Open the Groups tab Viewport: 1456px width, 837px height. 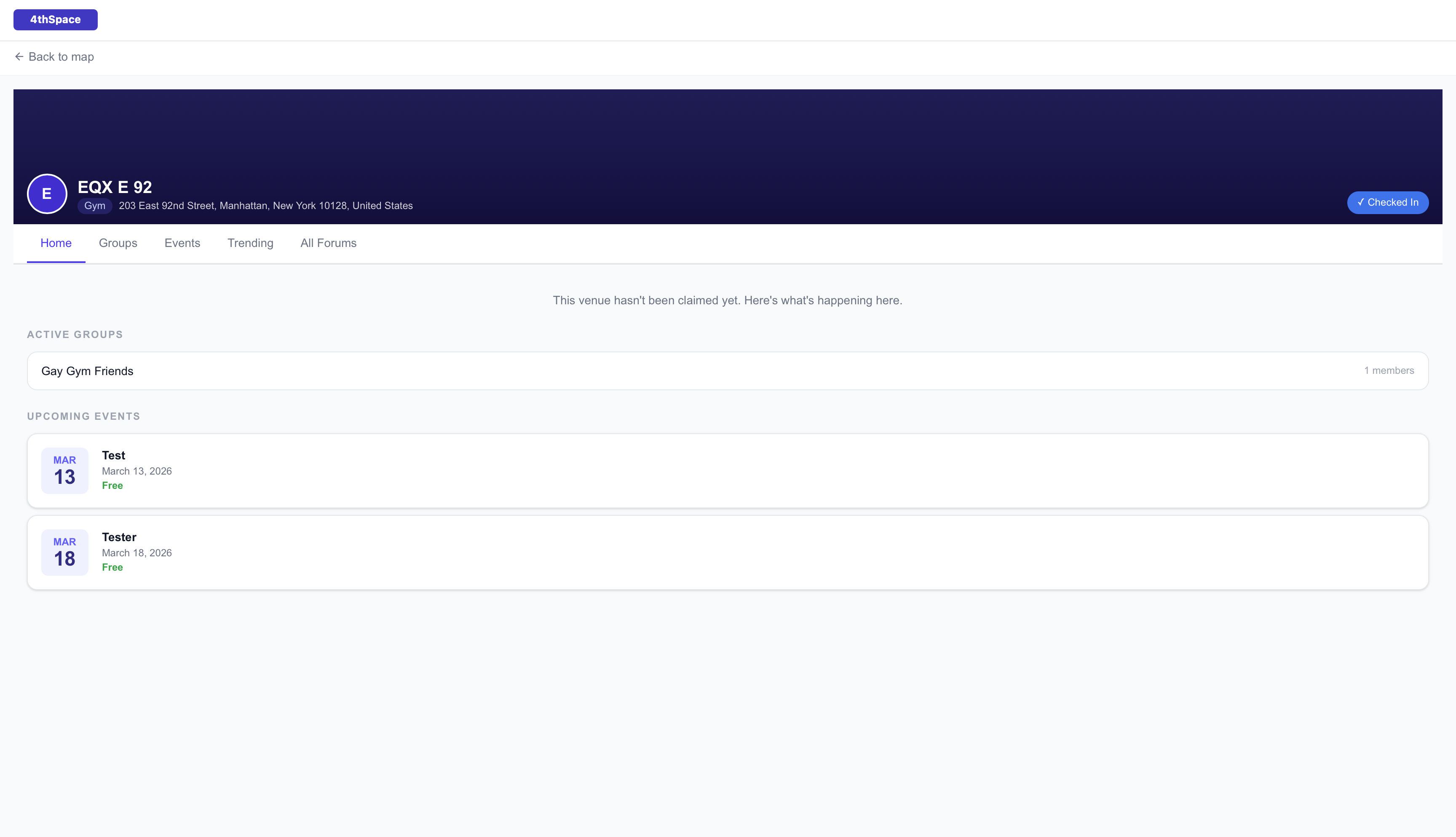click(118, 243)
